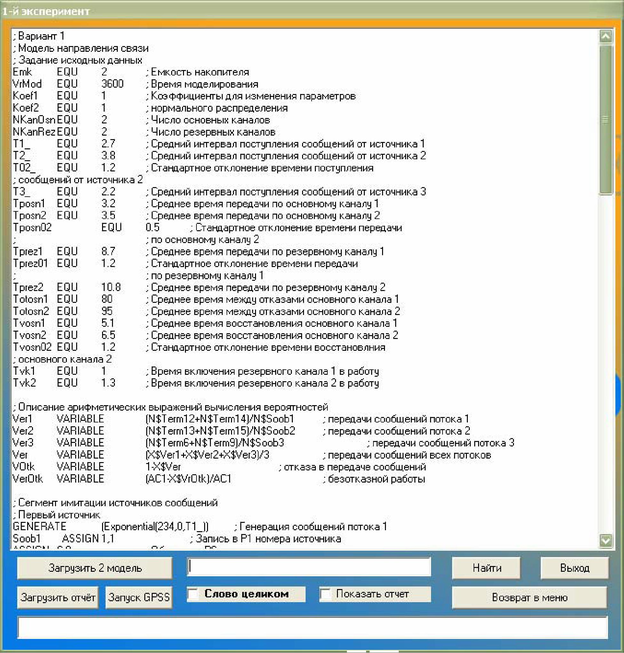Click the '1-й эксперимент' window title
Screen dimensions: 624x653
click(45, 11)
